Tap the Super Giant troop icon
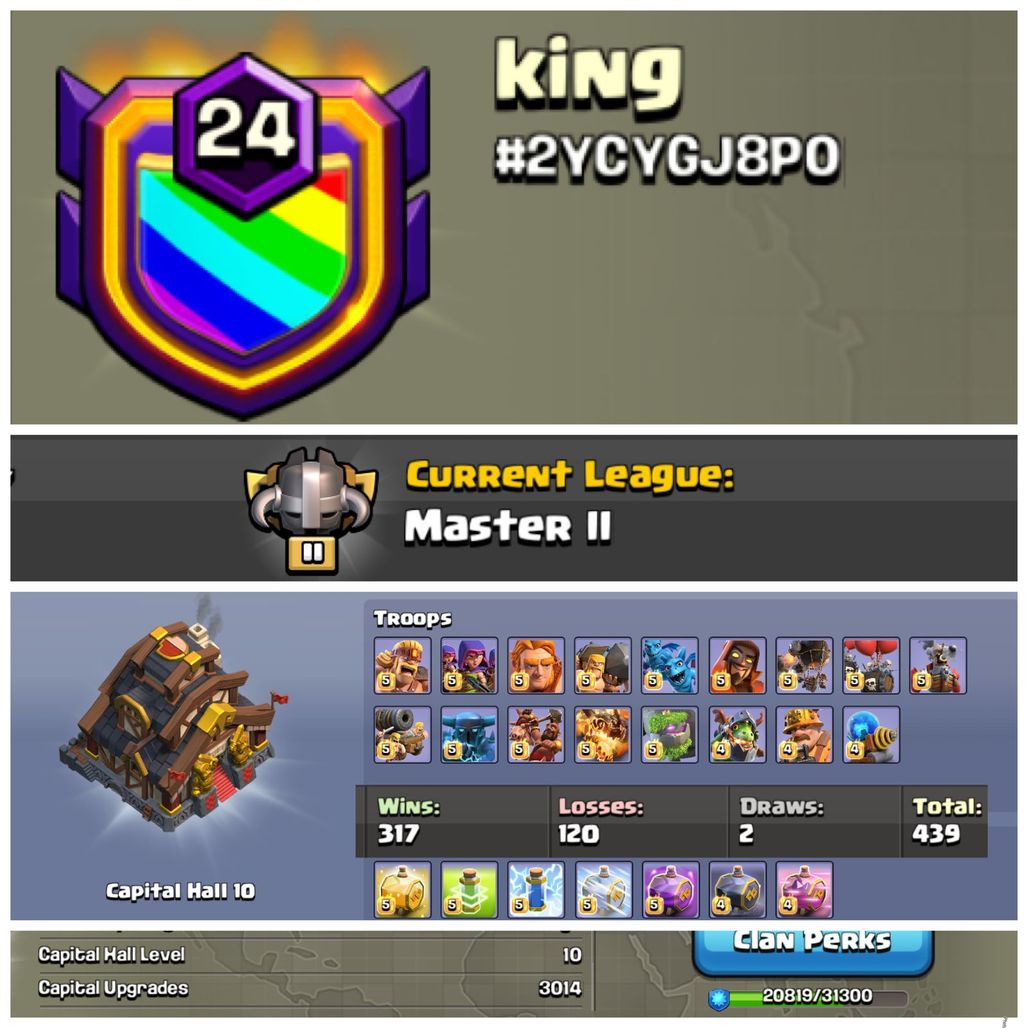1028x1028 pixels. (x=536, y=665)
